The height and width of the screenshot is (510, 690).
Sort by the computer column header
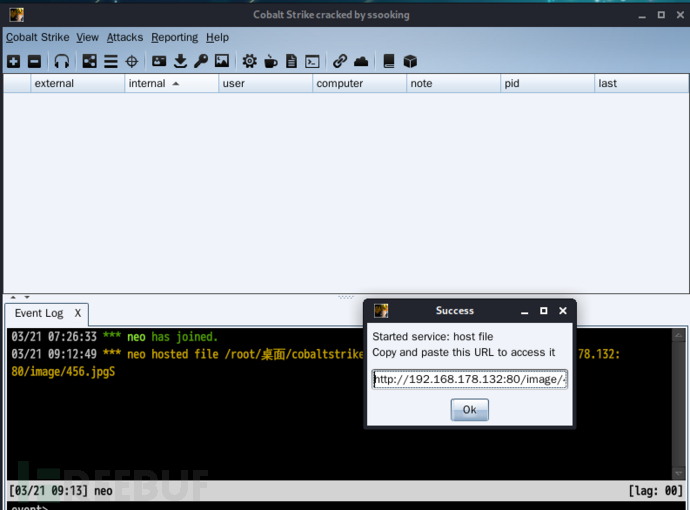click(x=359, y=83)
